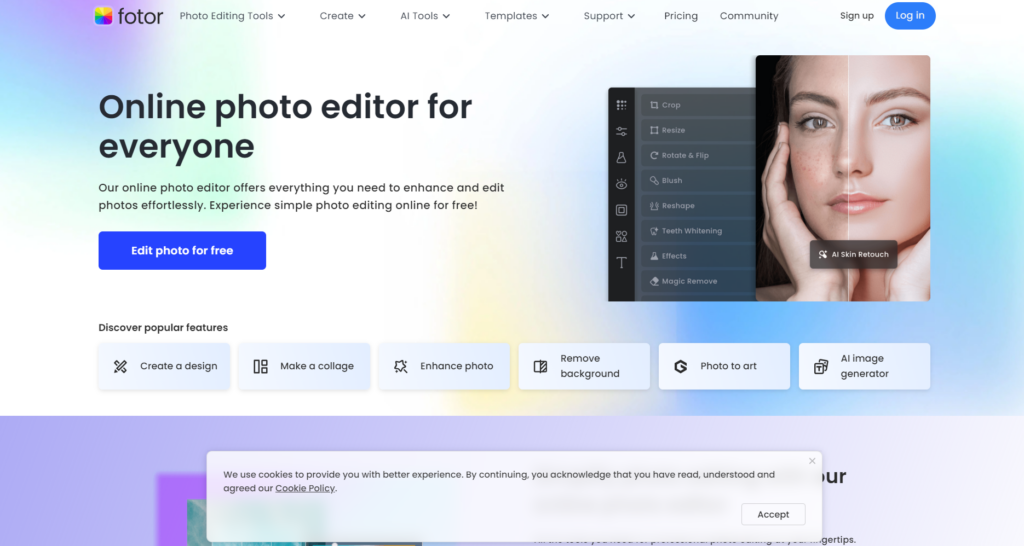
Task: Open the Community menu item
Action: 749,16
